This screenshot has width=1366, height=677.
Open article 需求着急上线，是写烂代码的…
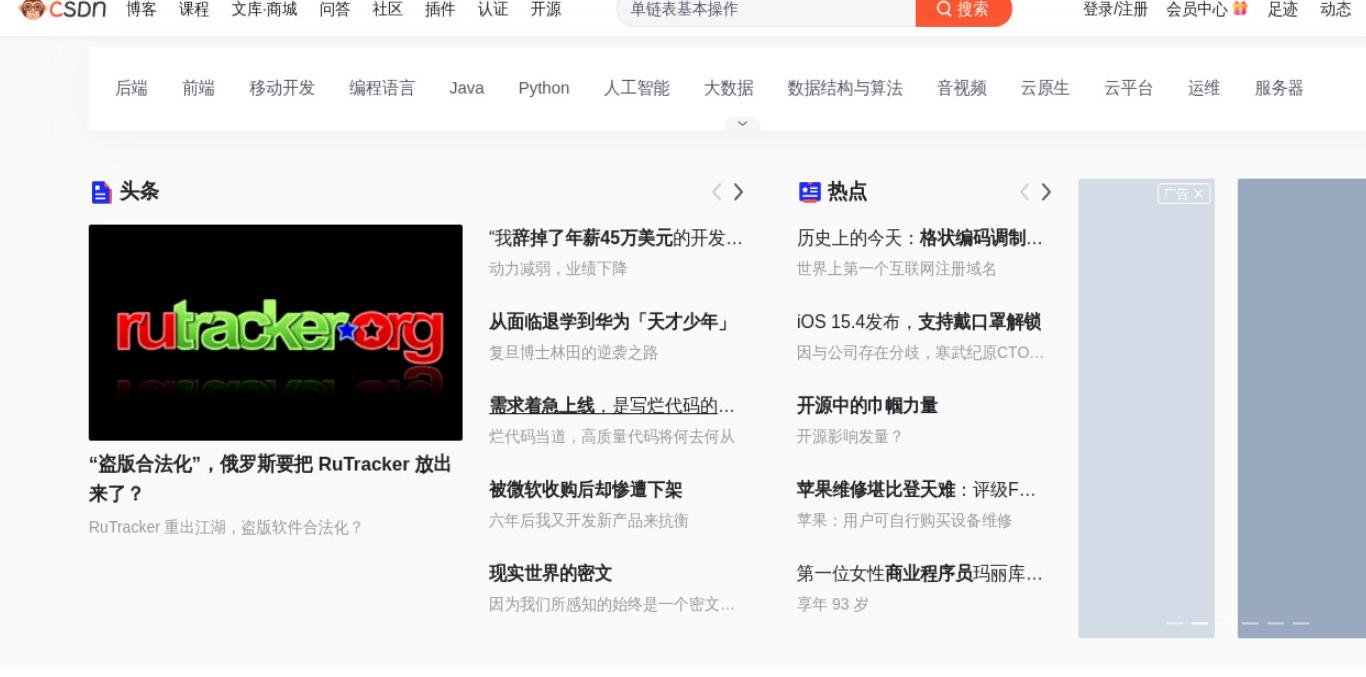coord(612,406)
